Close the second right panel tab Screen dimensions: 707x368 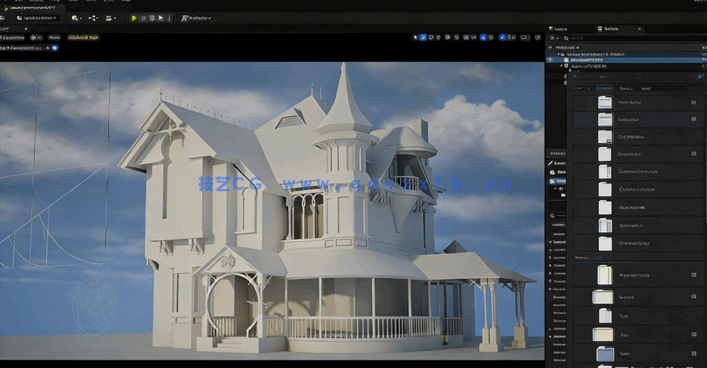pyautogui.click(x=639, y=29)
